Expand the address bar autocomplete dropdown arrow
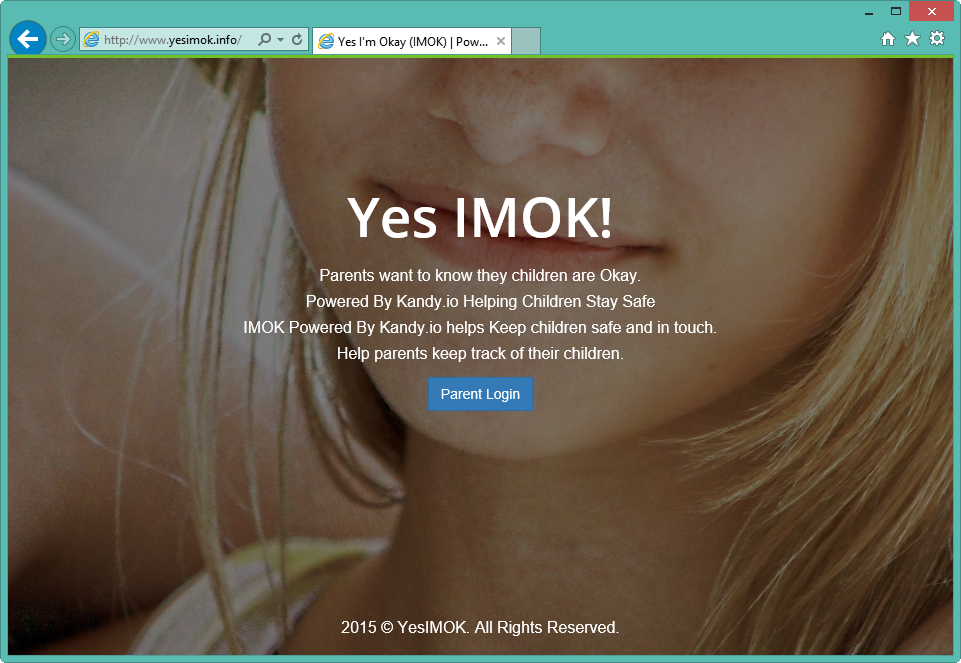This screenshot has width=961, height=663. click(x=281, y=40)
